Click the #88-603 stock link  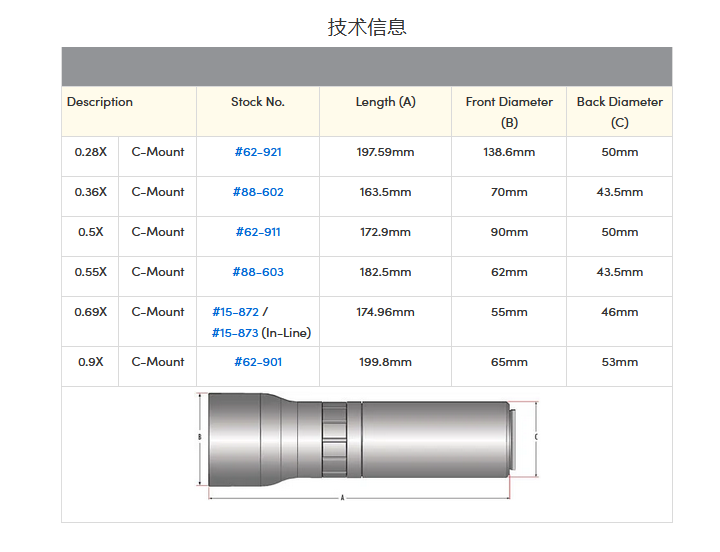point(258,272)
